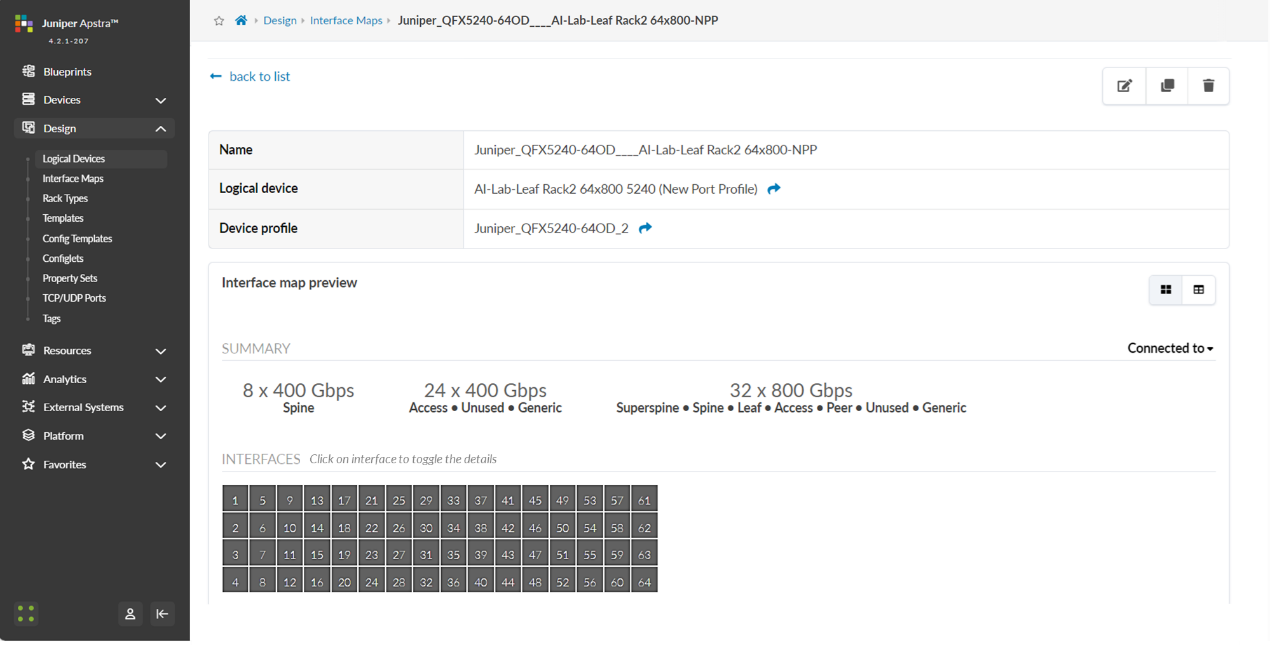Click the back to list link
1270x645 pixels.
[251, 76]
